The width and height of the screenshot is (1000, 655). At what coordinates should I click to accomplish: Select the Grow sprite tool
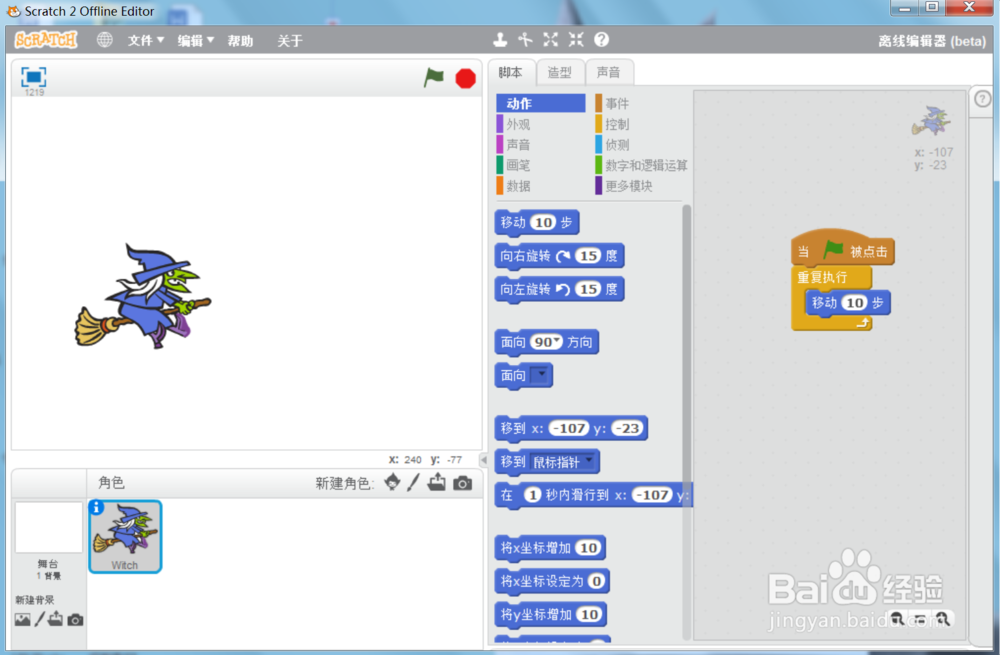pyautogui.click(x=550, y=40)
